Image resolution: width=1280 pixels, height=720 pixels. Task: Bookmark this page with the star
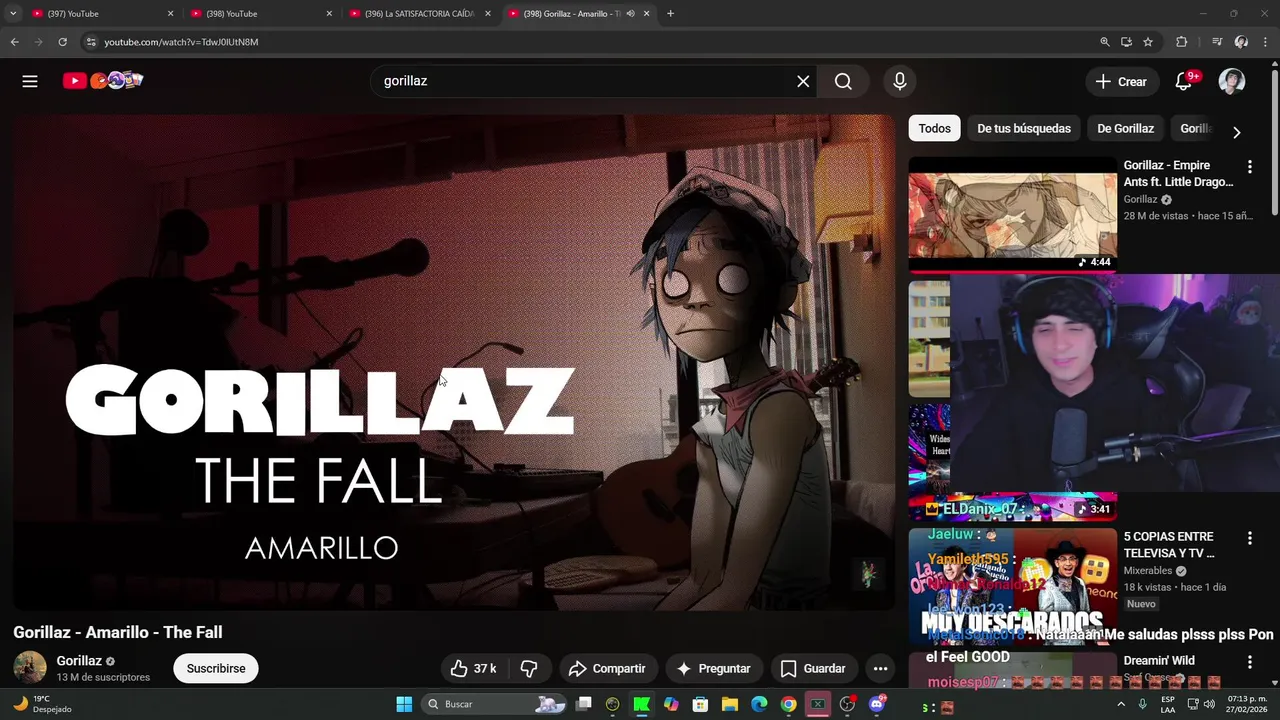(1148, 42)
